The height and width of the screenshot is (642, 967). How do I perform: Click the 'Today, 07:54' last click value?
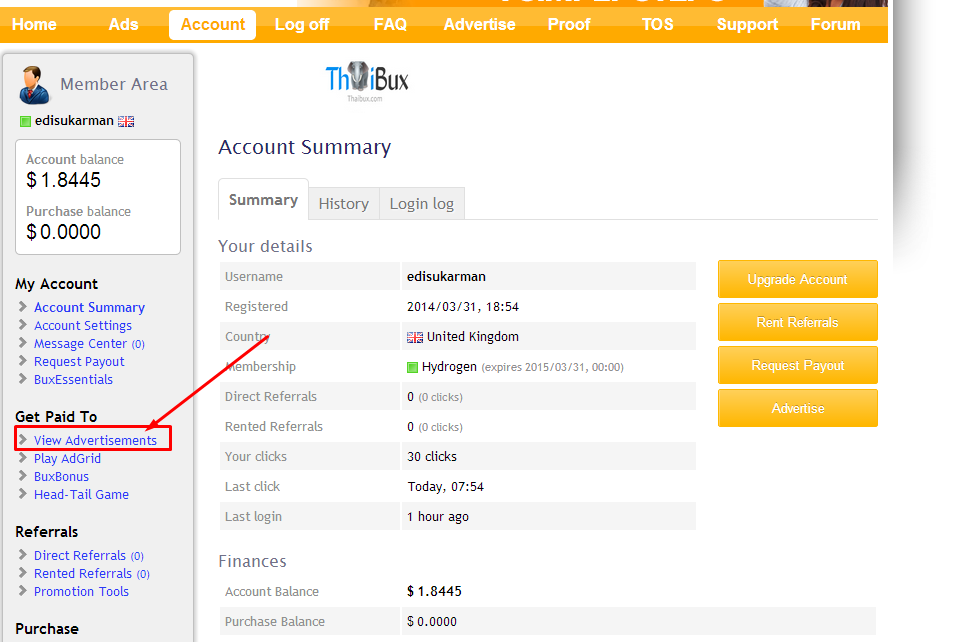pyautogui.click(x=445, y=487)
